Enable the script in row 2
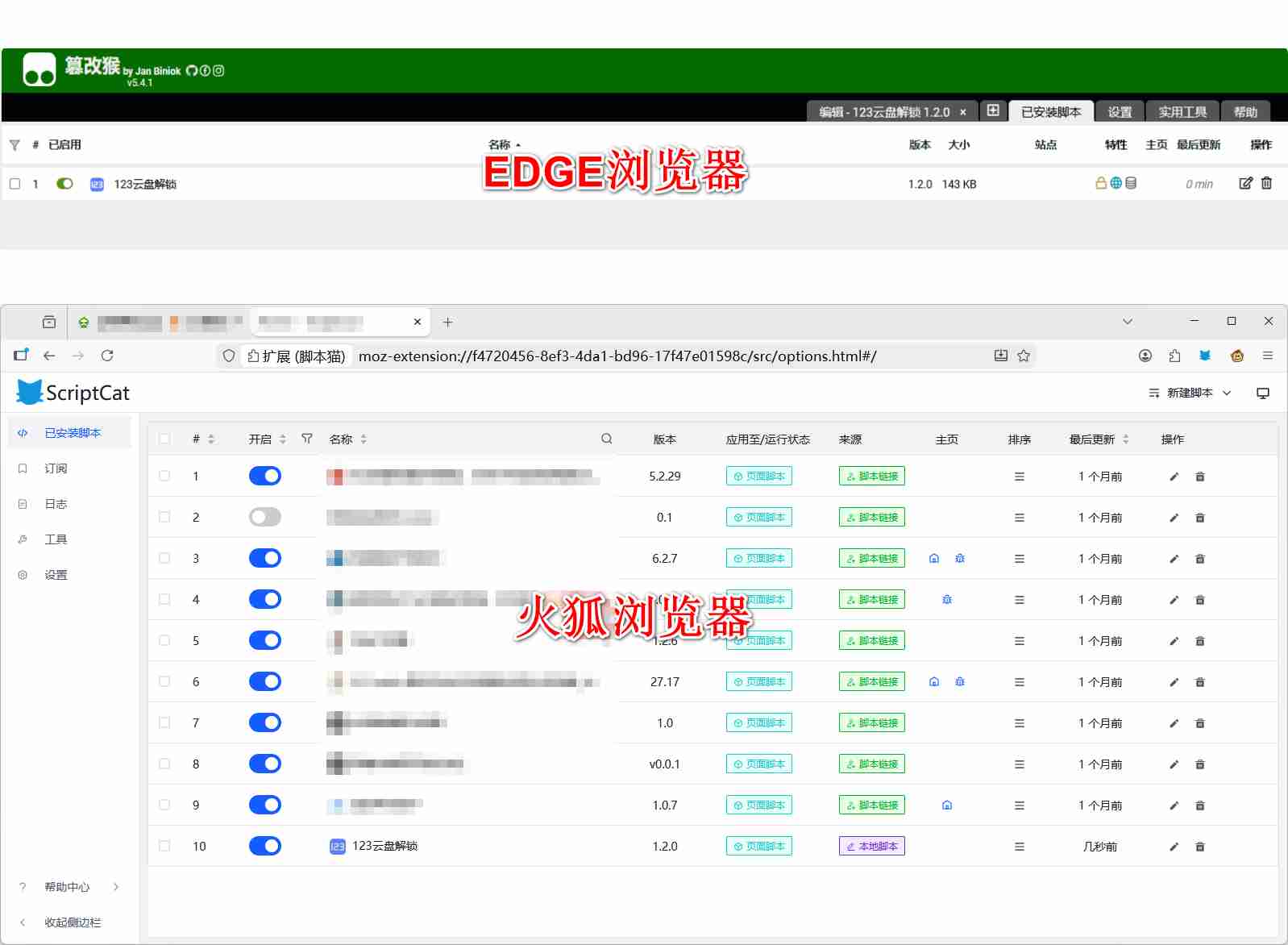The image size is (1288, 945). pos(265,517)
